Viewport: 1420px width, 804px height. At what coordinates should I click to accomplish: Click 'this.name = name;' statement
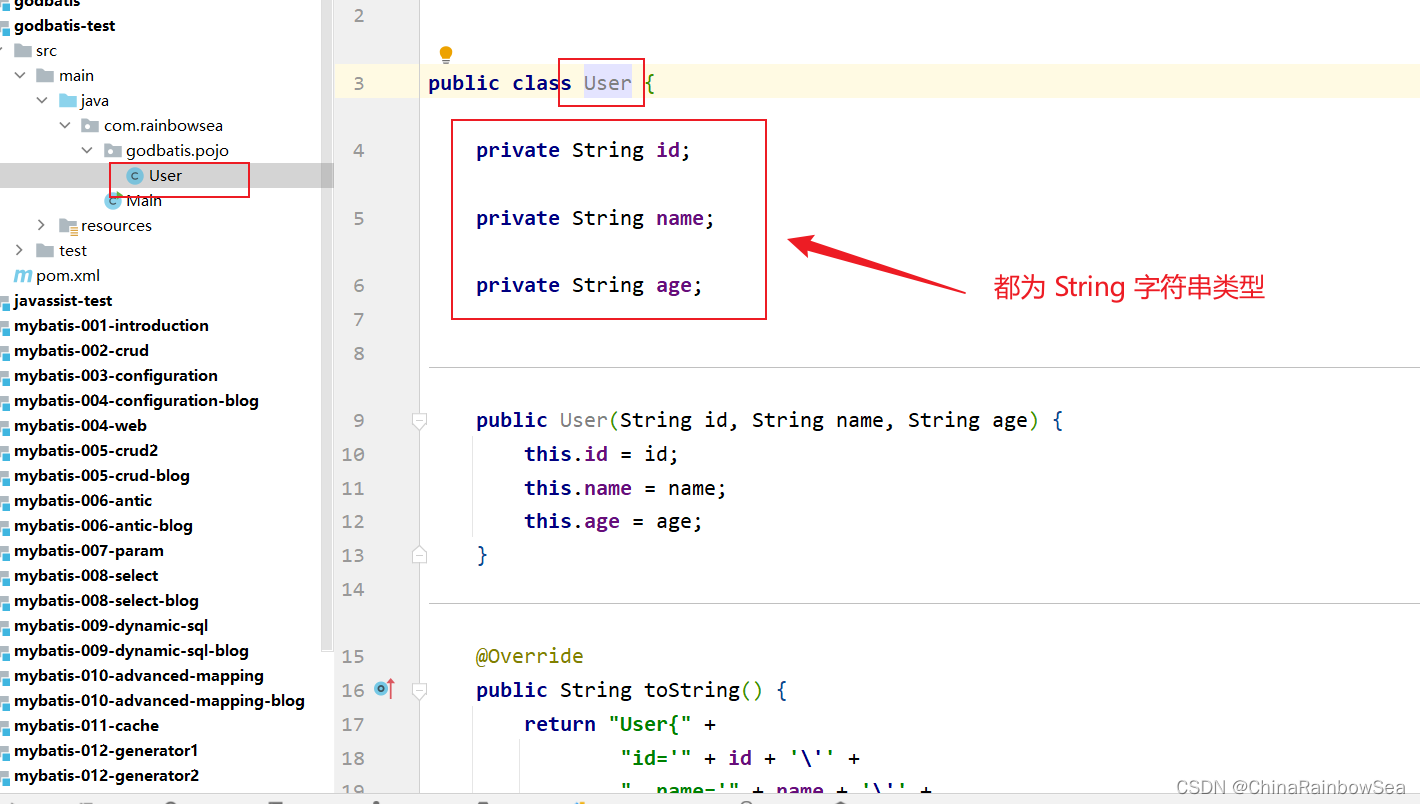[x=625, y=488]
